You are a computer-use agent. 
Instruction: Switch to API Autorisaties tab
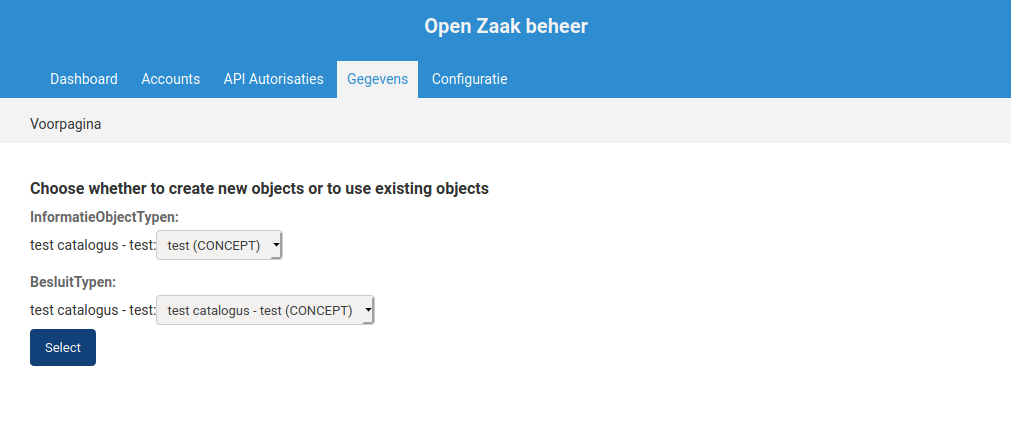coord(273,79)
